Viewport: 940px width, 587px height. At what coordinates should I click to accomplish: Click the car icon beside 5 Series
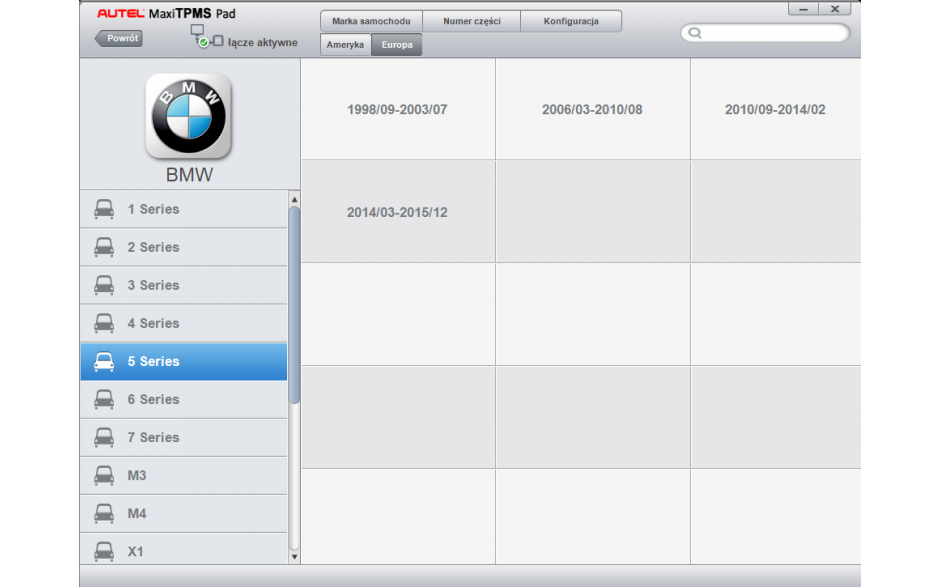coord(104,362)
